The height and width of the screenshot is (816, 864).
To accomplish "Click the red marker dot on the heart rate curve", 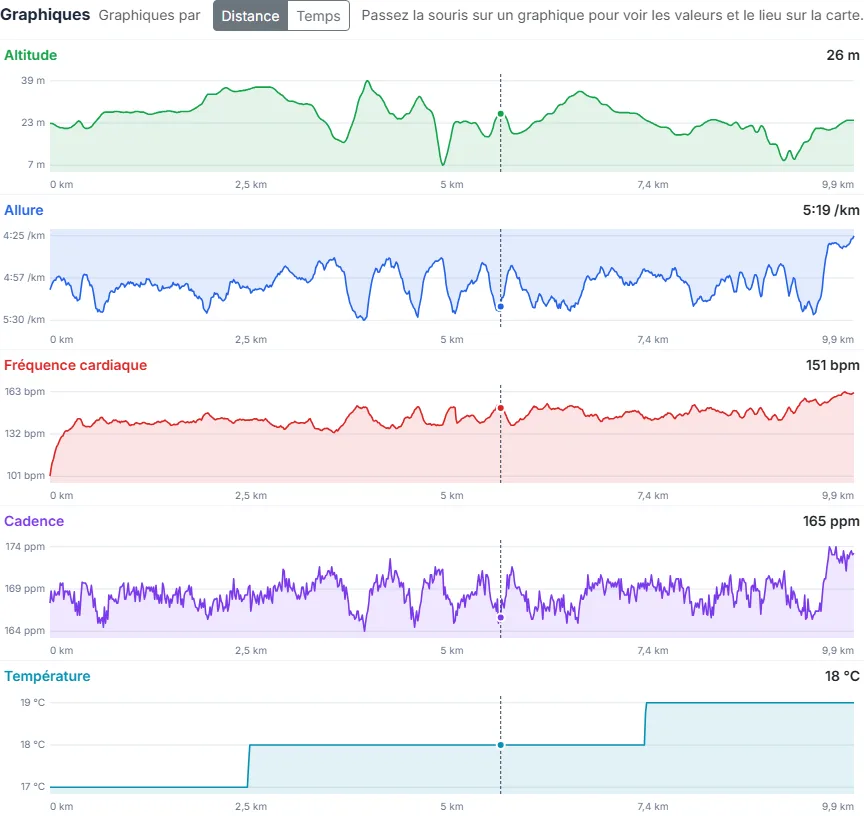I will pos(500,408).
